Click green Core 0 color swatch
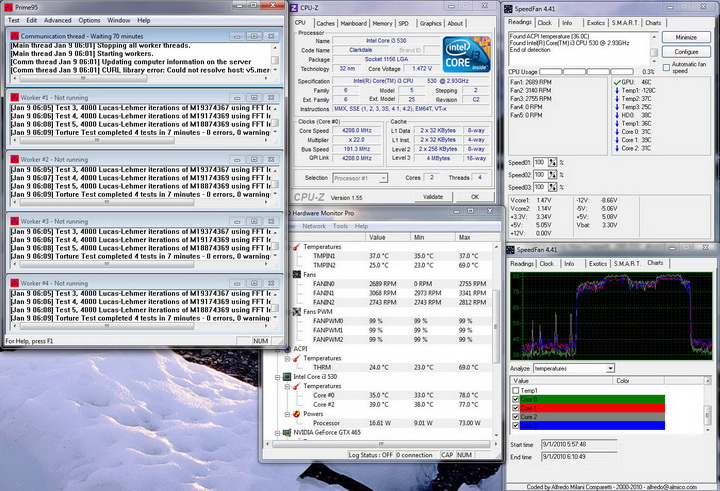 tap(592, 399)
